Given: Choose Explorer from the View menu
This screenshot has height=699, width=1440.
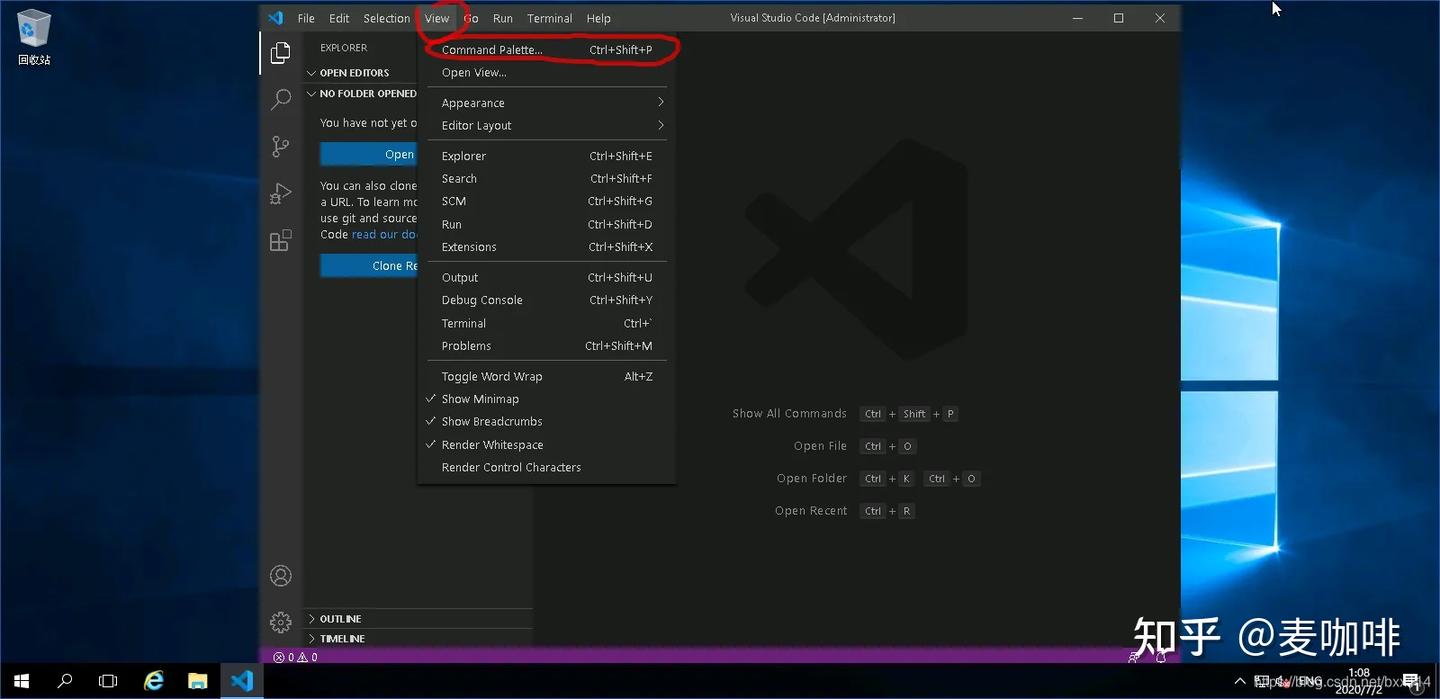Looking at the screenshot, I should click(546, 156).
